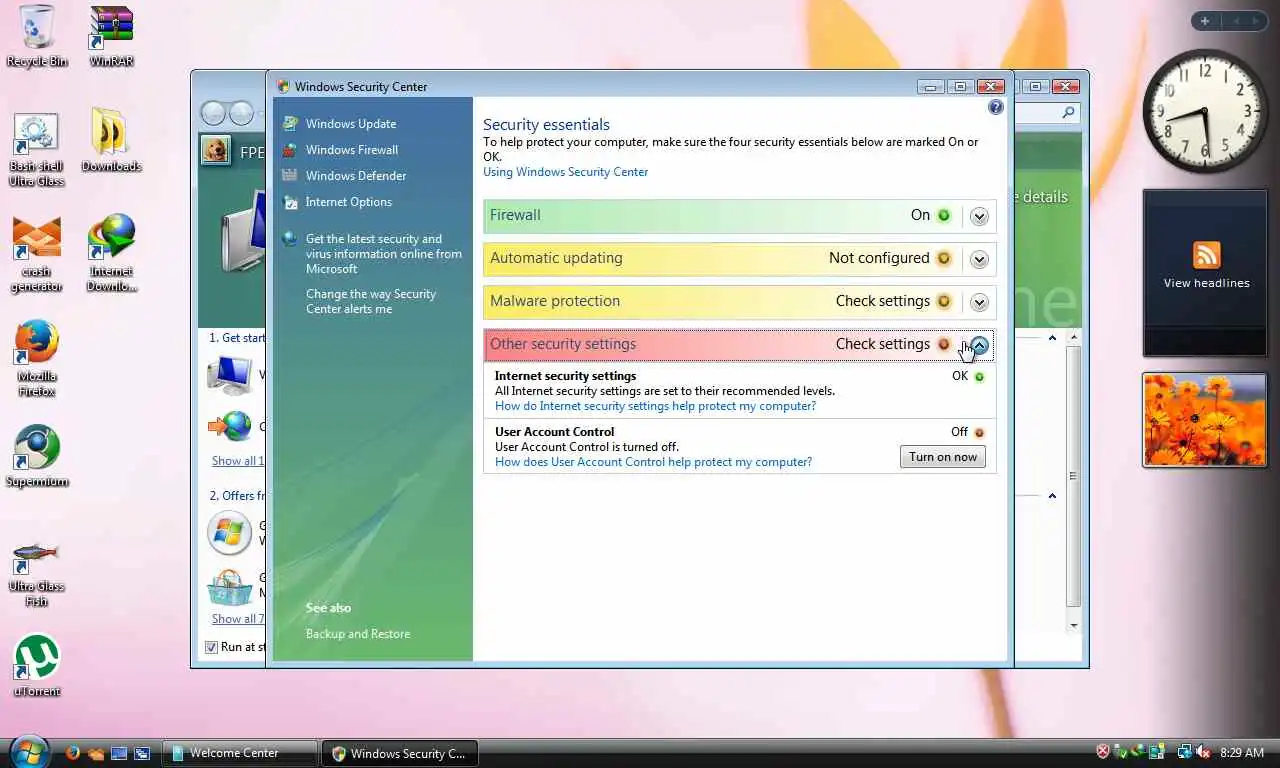Select the uTorrent desktop shortcut
1280x768 pixels.
37,665
